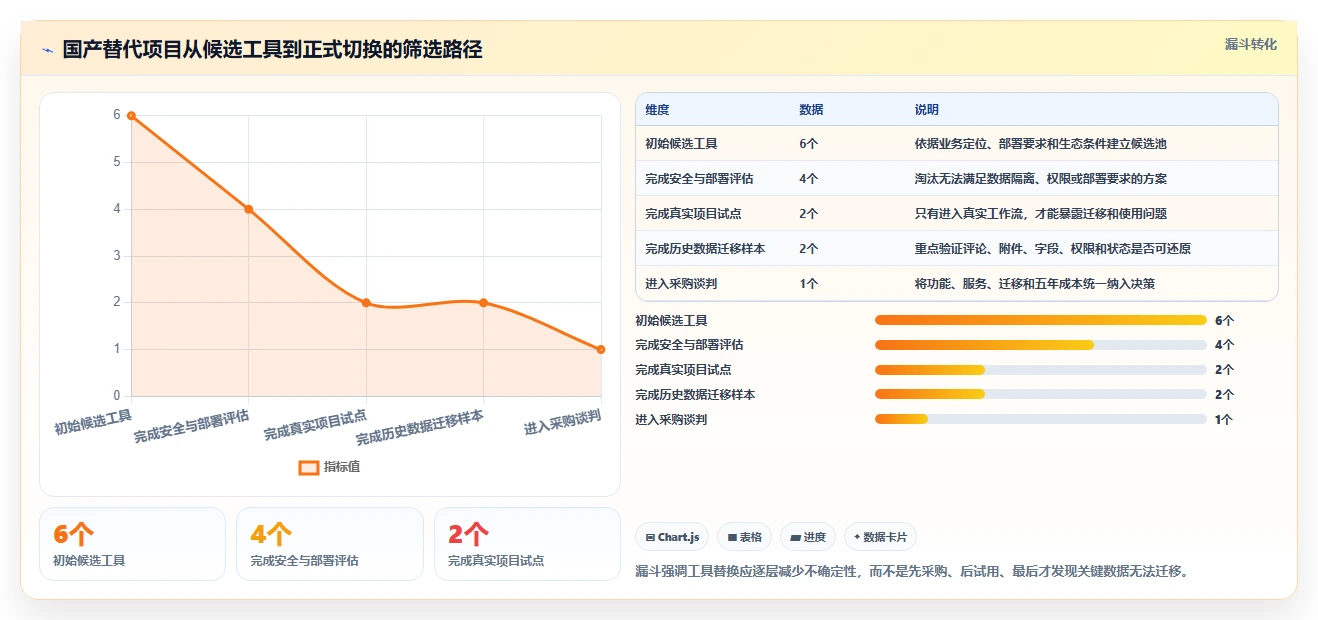
Task: Click table cell 完成安全与部署评估
Action: (699, 179)
